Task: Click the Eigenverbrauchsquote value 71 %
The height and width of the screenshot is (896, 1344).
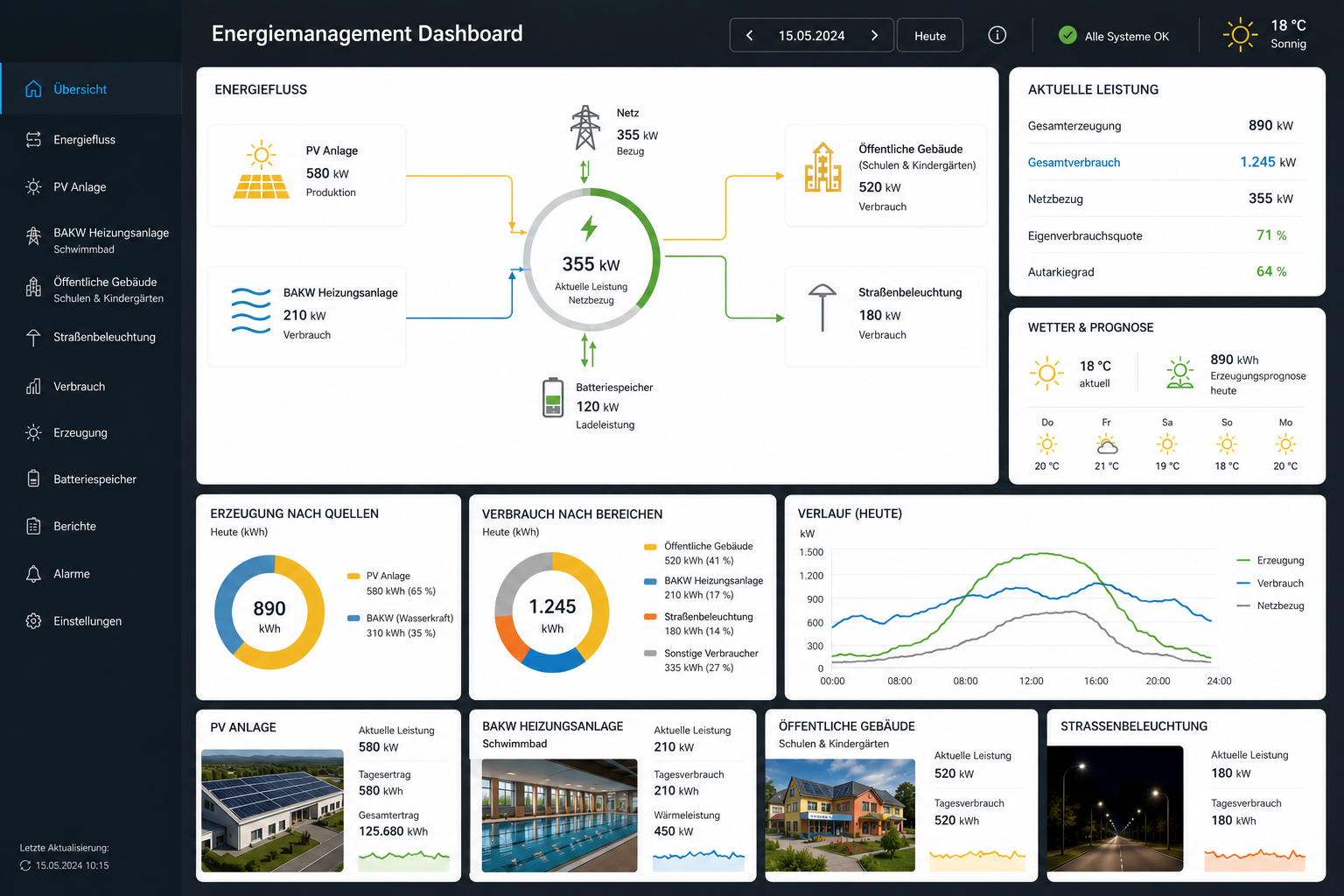Action: point(1271,235)
